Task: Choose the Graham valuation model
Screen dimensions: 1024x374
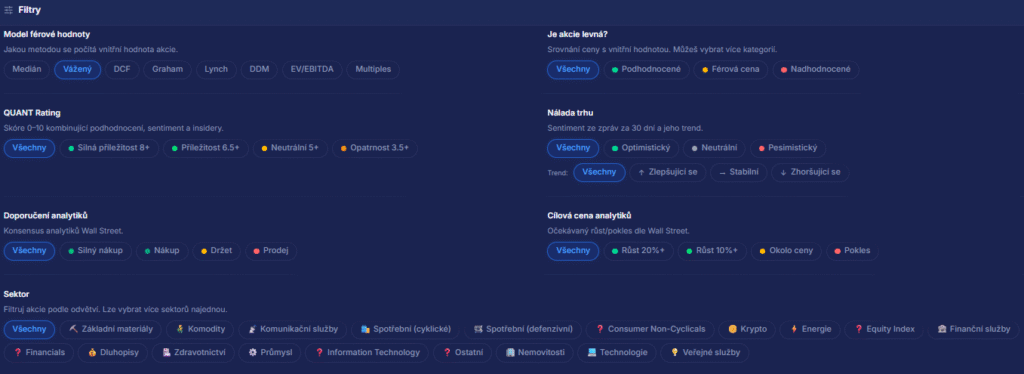Action: (x=168, y=69)
